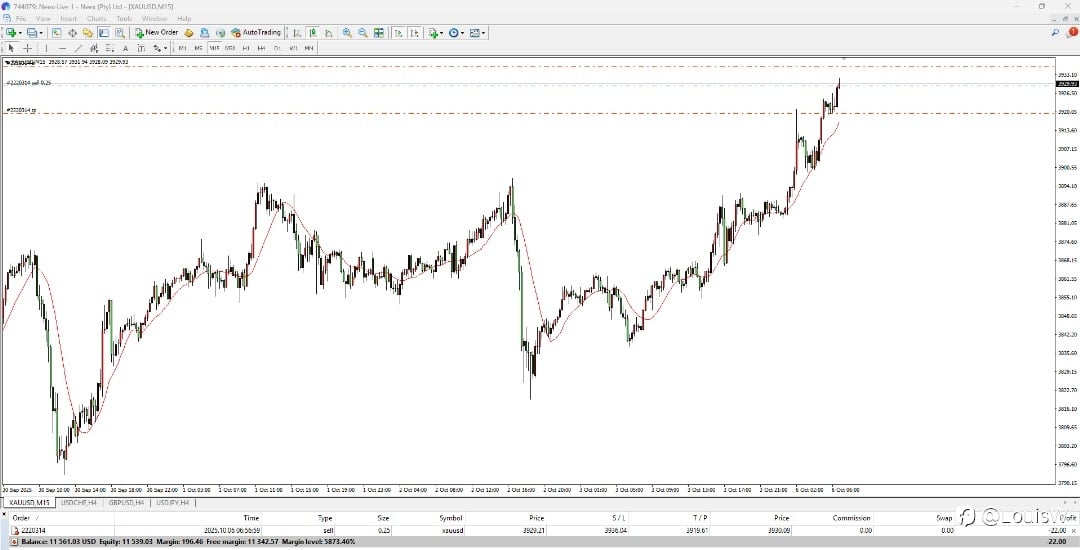
Task: Set timeframe to MN
Action: pyautogui.click(x=309, y=48)
